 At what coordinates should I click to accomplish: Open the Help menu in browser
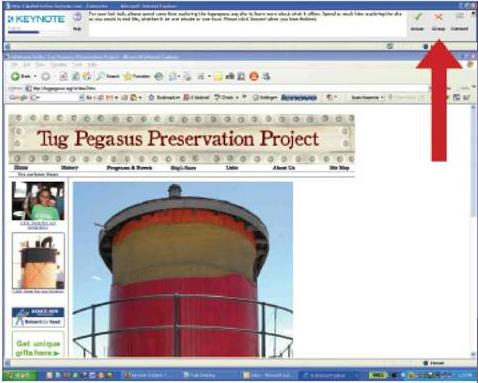[92, 64]
